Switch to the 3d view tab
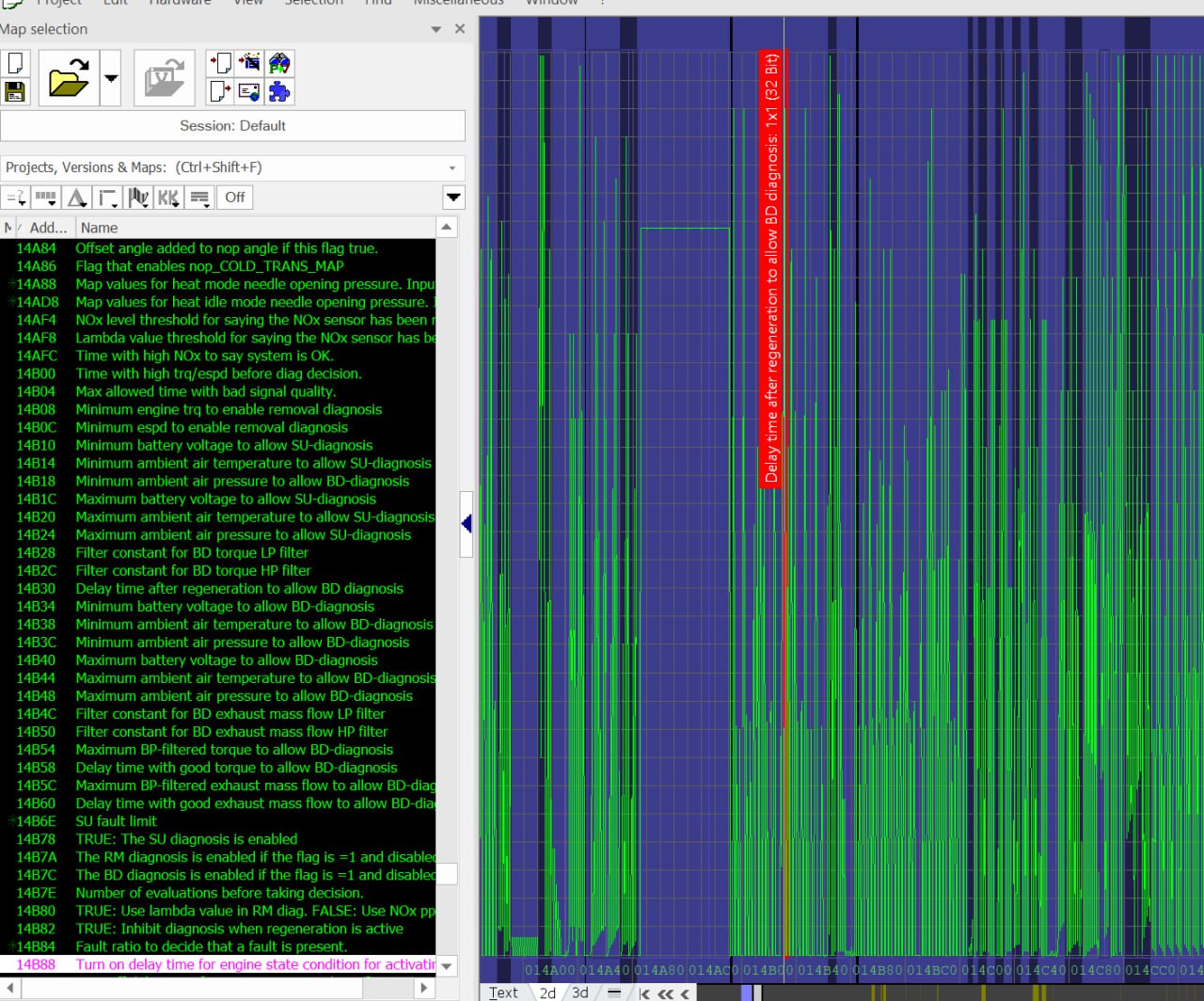The height and width of the screenshot is (1001, 1204). [x=580, y=993]
